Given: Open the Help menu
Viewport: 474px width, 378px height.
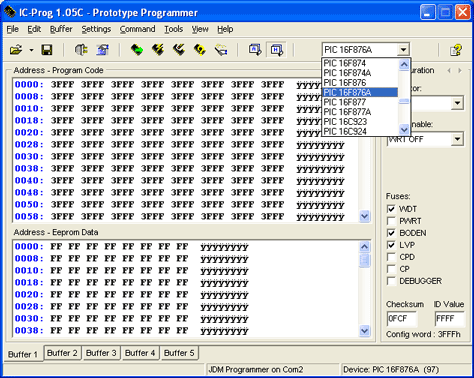Looking at the screenshot, I should pos(225,29).
